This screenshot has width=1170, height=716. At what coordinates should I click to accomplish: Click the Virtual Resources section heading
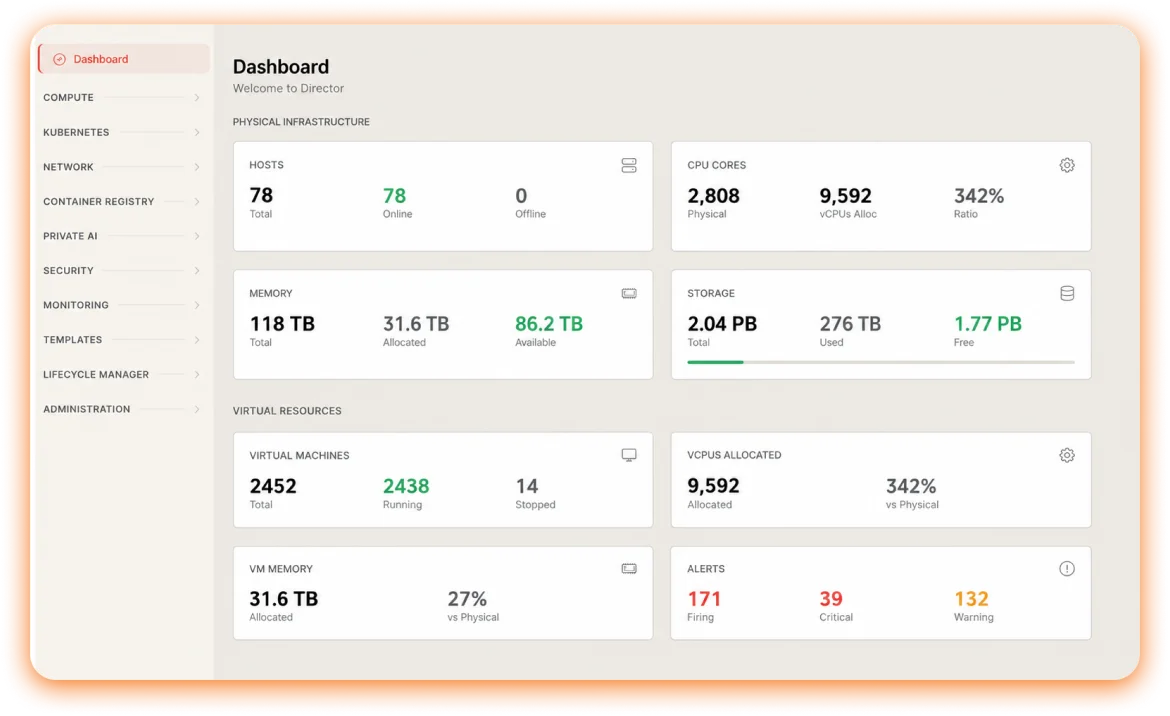(287, 411)
